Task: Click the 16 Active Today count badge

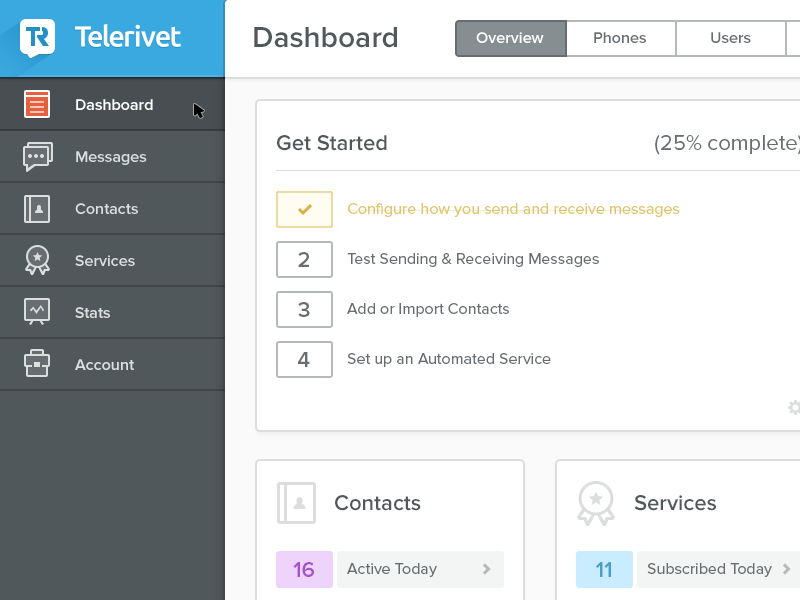Action: pos(304,569)
